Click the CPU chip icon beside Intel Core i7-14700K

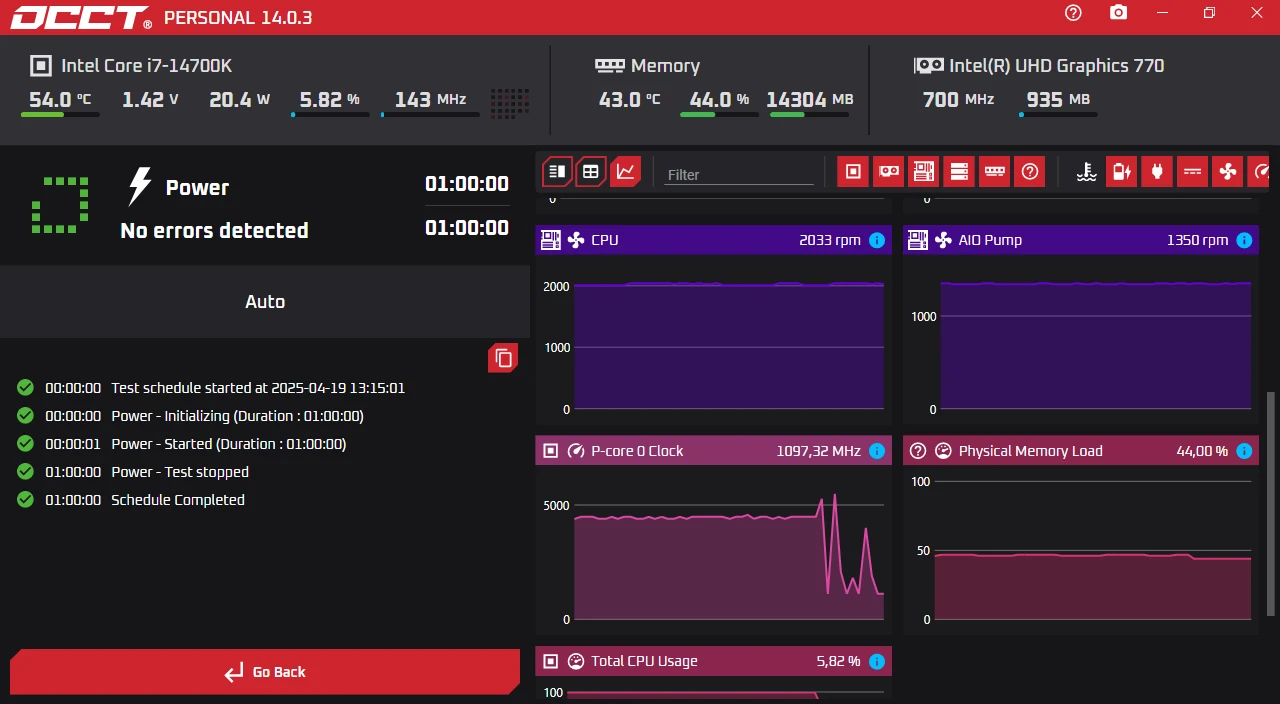[41, 66]
